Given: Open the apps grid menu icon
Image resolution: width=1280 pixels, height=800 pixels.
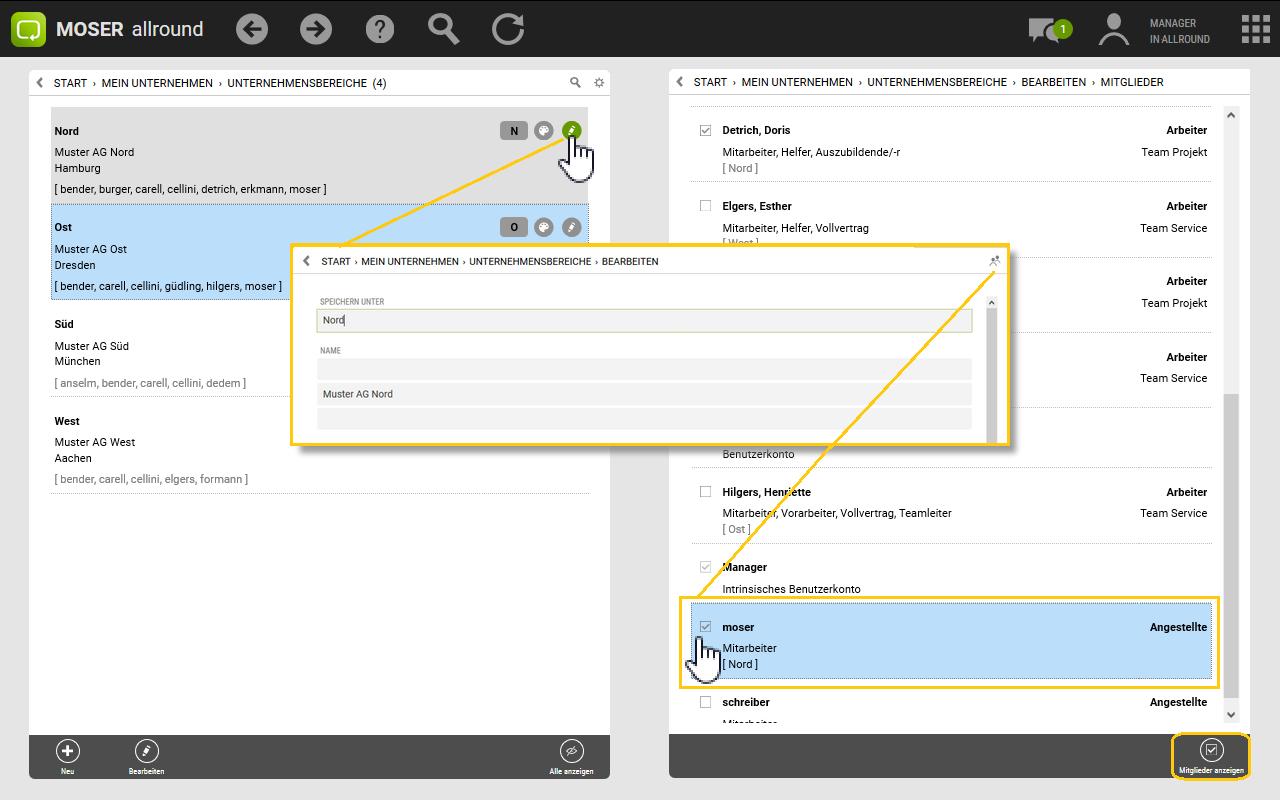Looking at the screenshot, I should [1255, 29].
